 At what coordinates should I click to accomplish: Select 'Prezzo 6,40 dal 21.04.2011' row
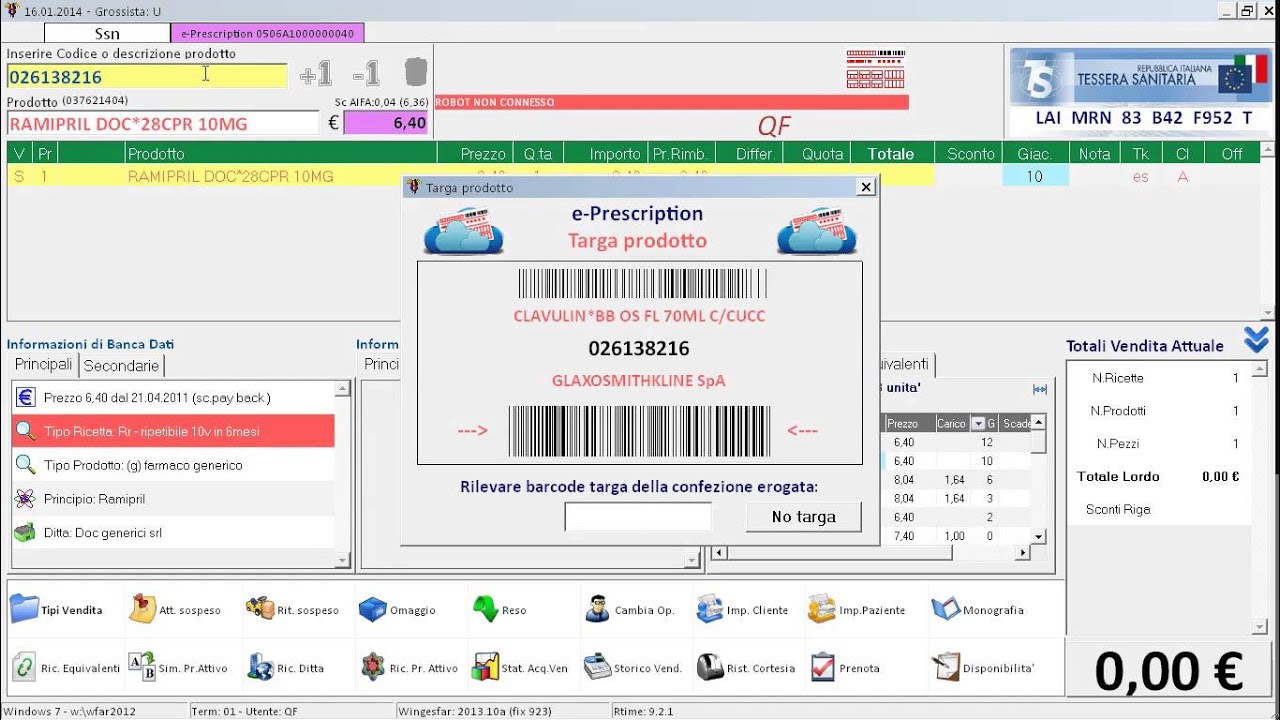[173, 398]
